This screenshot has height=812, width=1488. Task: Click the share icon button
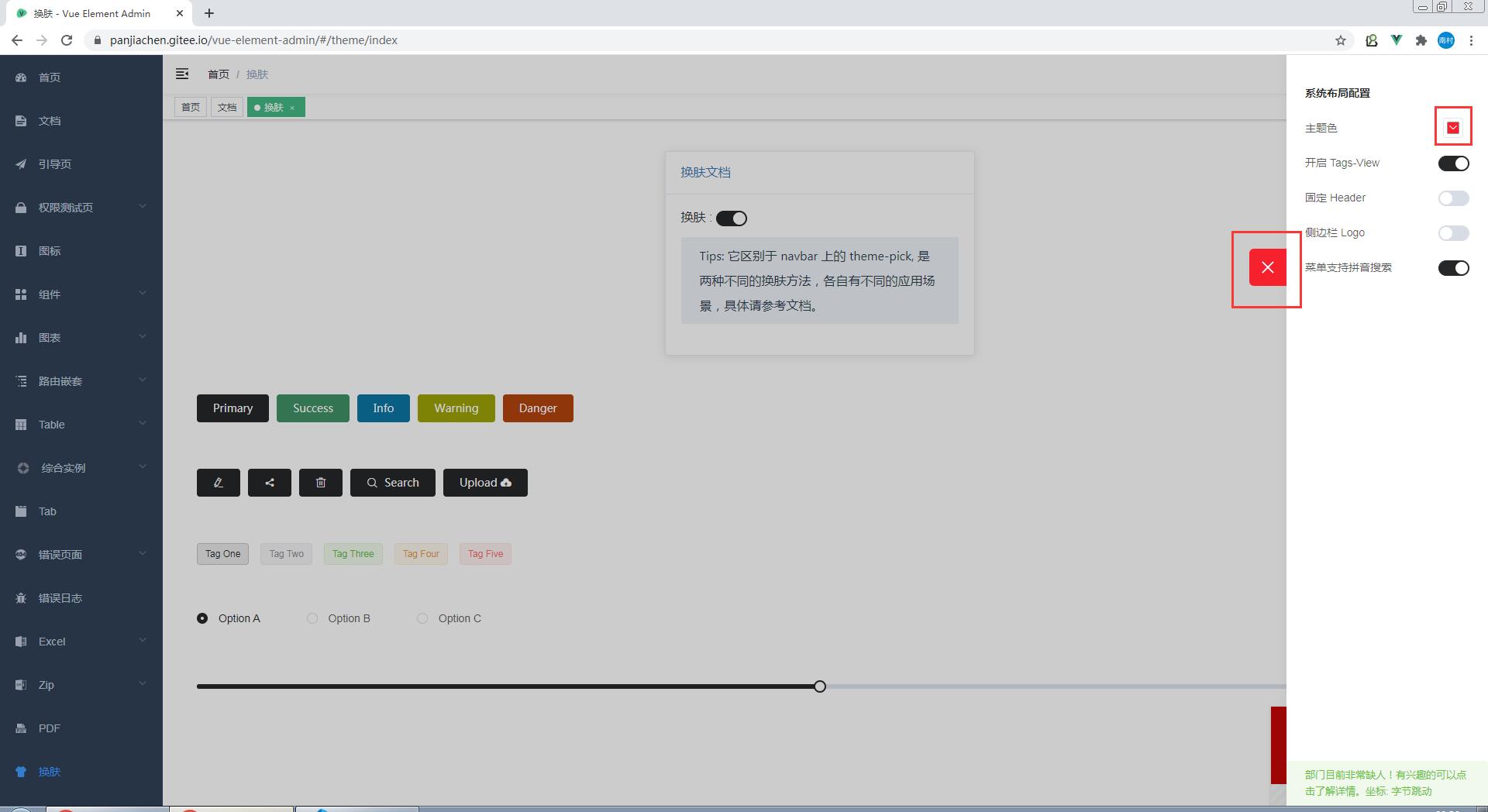(x=270, y=483)
